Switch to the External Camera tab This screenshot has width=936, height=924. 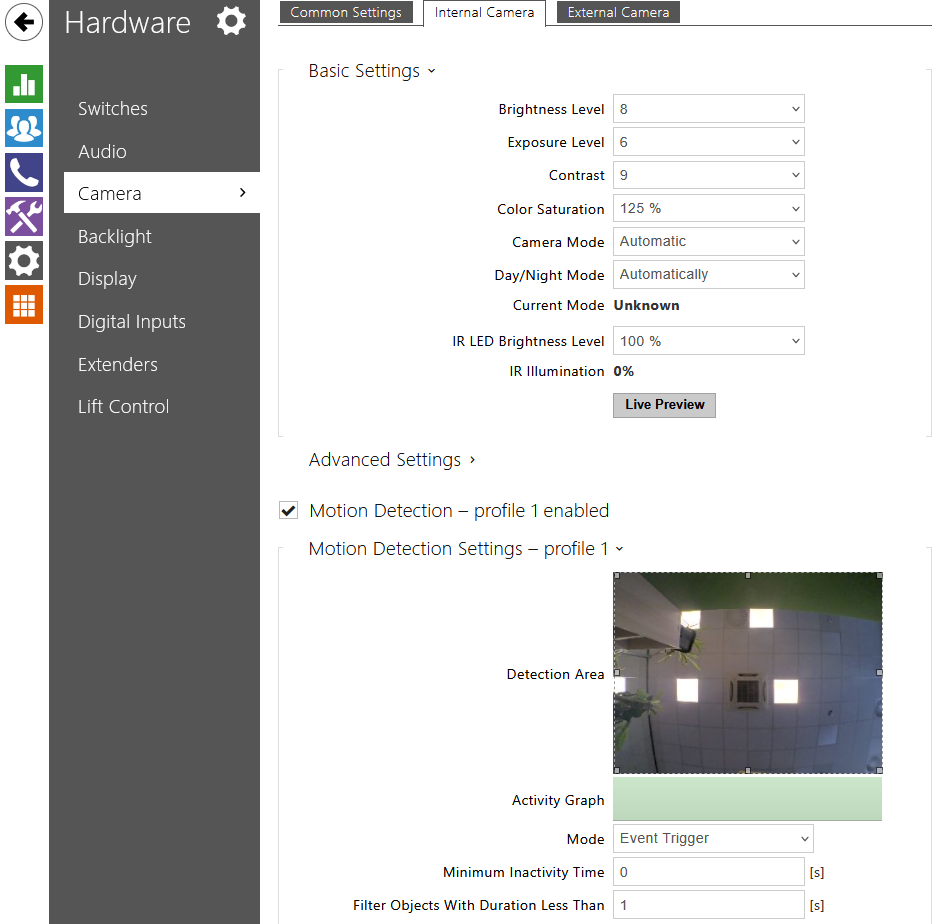click(618, 12)
